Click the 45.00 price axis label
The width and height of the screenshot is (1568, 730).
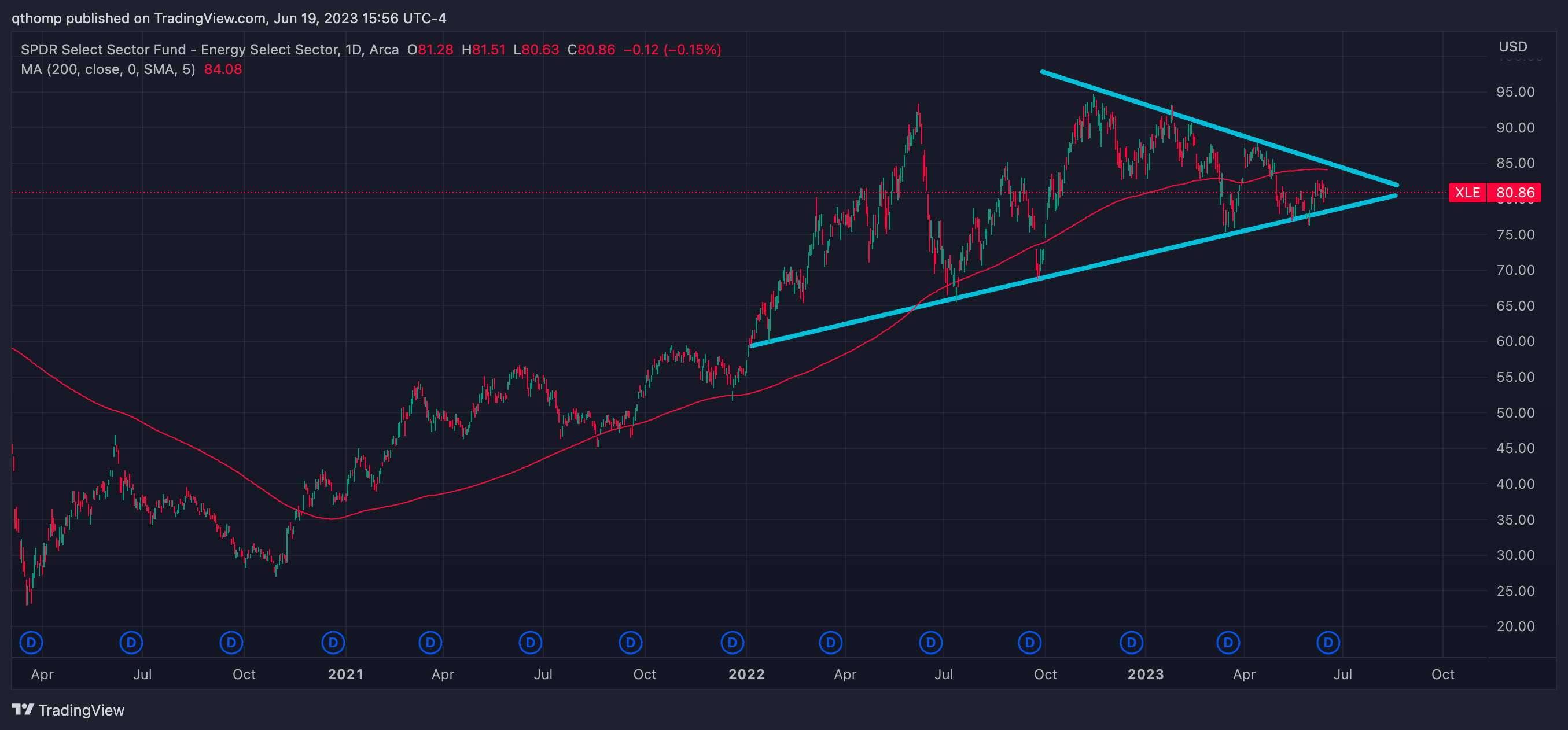click(x=1516, y=448)
